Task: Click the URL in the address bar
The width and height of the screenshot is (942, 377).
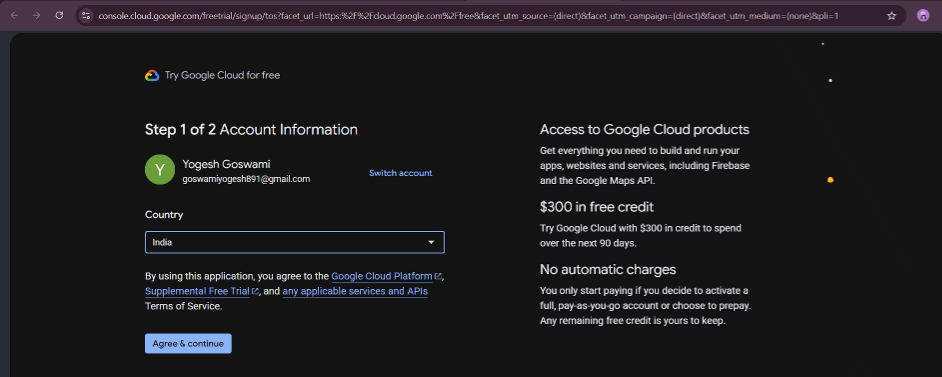Action: point(468,16)
